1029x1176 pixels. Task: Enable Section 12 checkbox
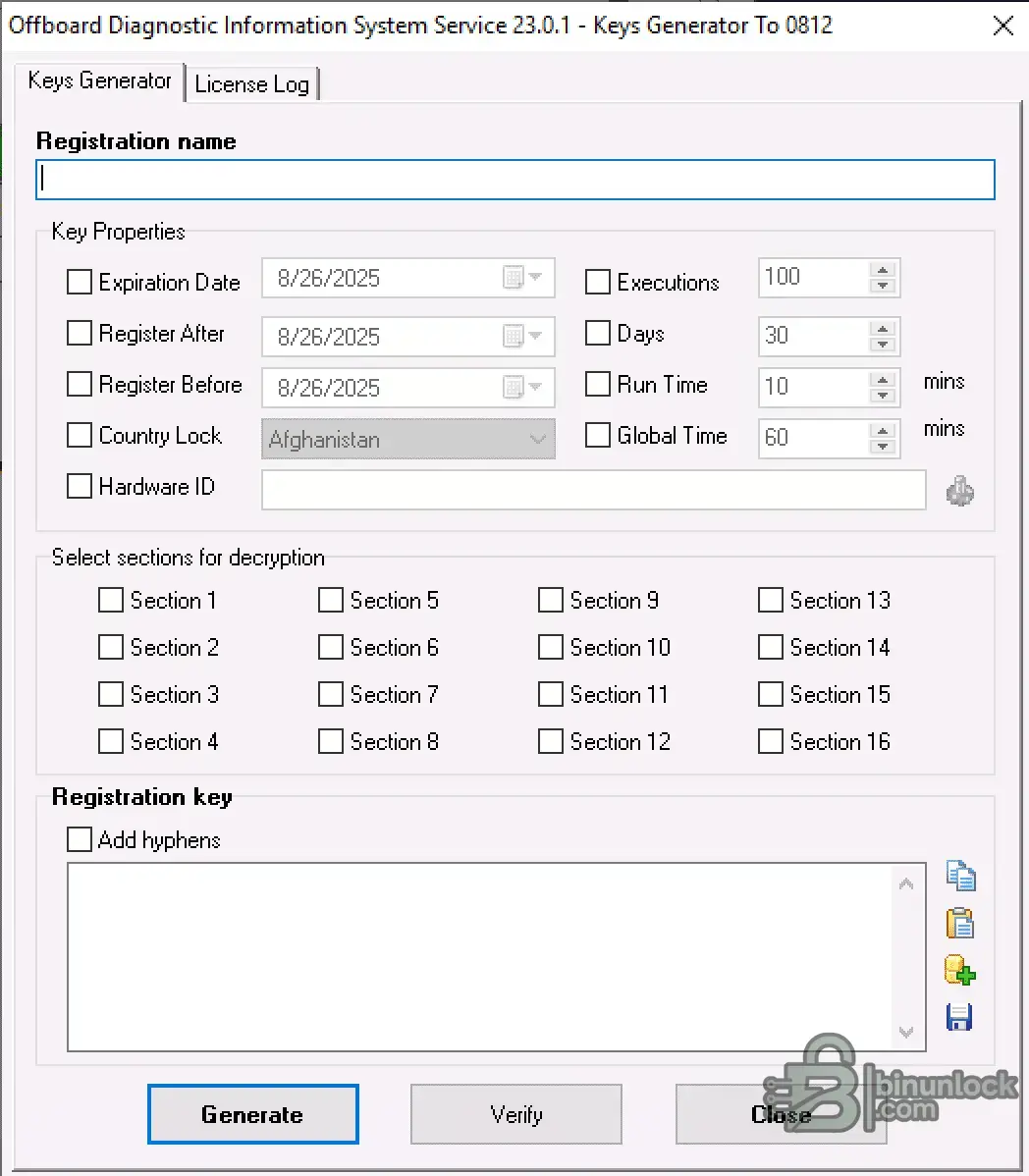[551, 742]
